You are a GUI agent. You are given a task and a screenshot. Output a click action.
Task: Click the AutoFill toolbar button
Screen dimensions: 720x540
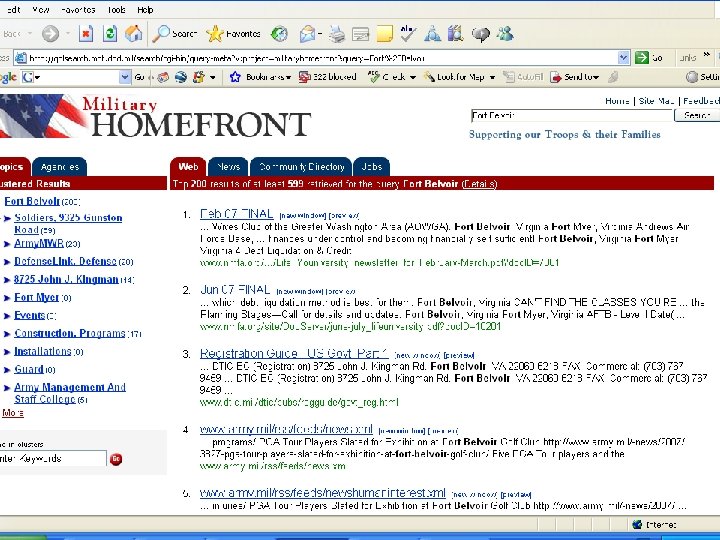pyautogui.click(x=523, y=77)
